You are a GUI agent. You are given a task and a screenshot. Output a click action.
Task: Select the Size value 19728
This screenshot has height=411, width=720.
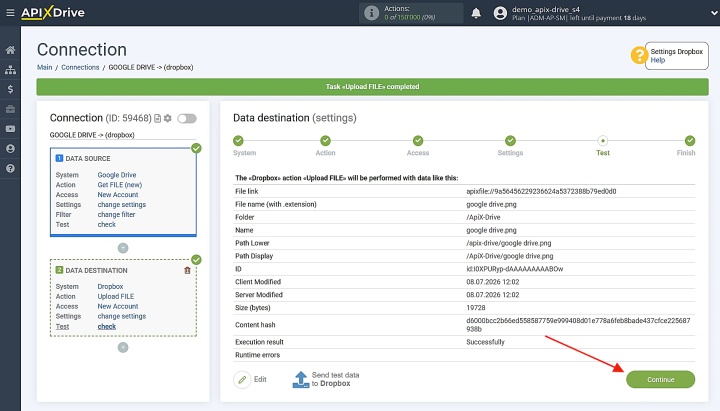[476, 308]
